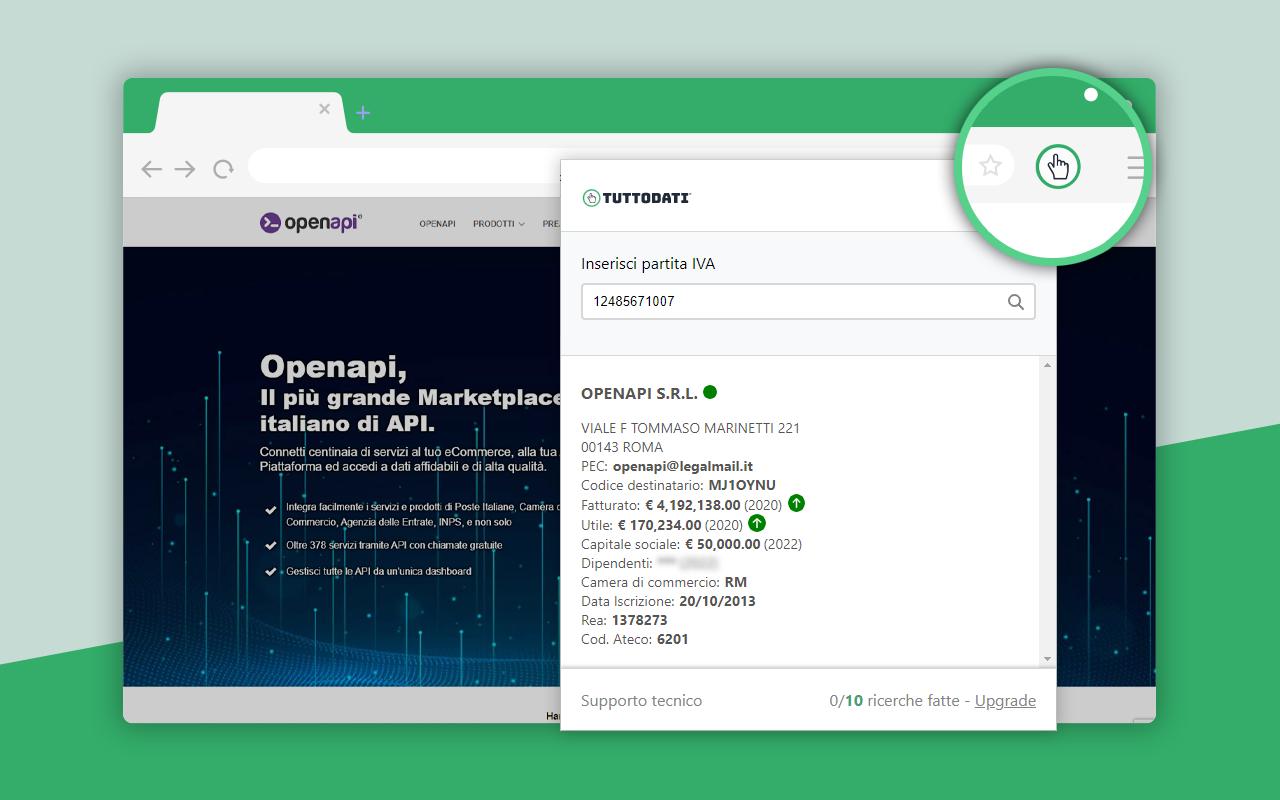Click the bookmark star icon

[x=990, y=166]
